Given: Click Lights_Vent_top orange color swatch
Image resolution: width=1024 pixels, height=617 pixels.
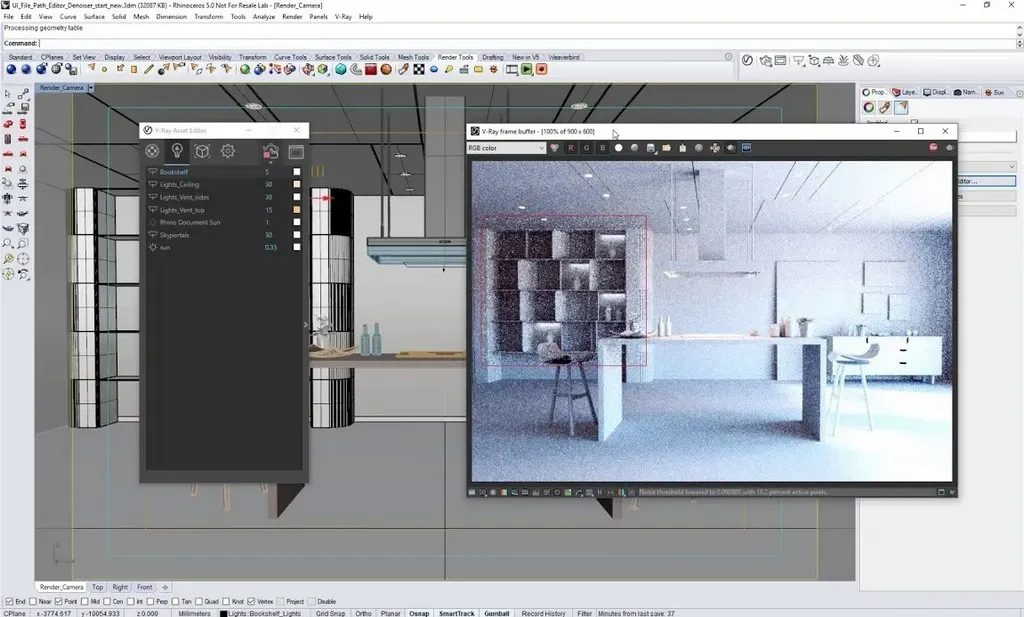Looking at the screenshot, I should pos(296,210).
